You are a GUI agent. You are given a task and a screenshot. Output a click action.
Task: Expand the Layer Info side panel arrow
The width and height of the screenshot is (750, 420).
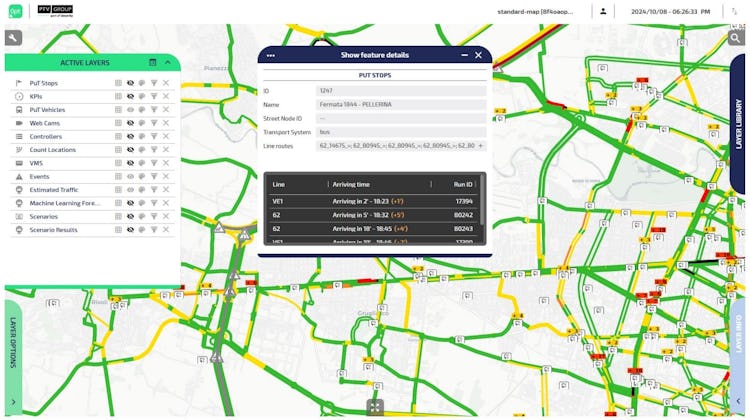tap(739, 401)
